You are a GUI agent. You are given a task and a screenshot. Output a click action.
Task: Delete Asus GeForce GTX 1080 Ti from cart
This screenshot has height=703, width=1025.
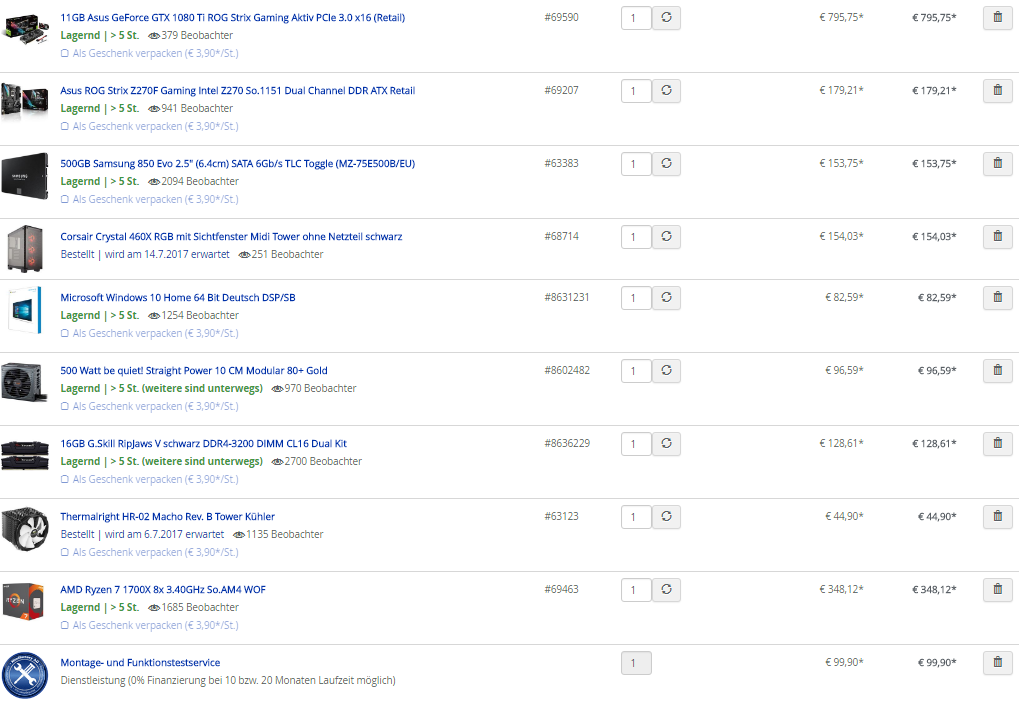point(998,18)
